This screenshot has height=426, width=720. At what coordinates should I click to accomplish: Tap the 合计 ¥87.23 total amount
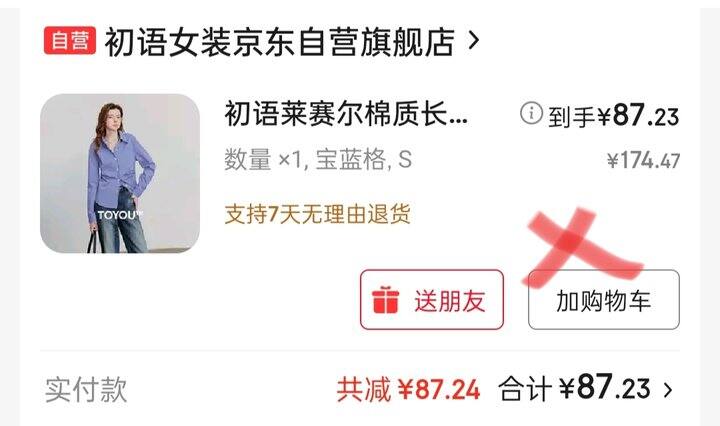pyautogui.click(x=574, y=388)
